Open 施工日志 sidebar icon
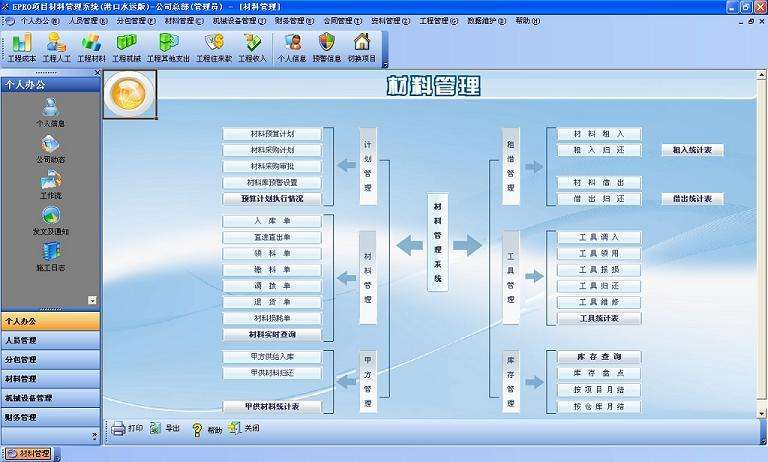 click(x=50, y=257)
